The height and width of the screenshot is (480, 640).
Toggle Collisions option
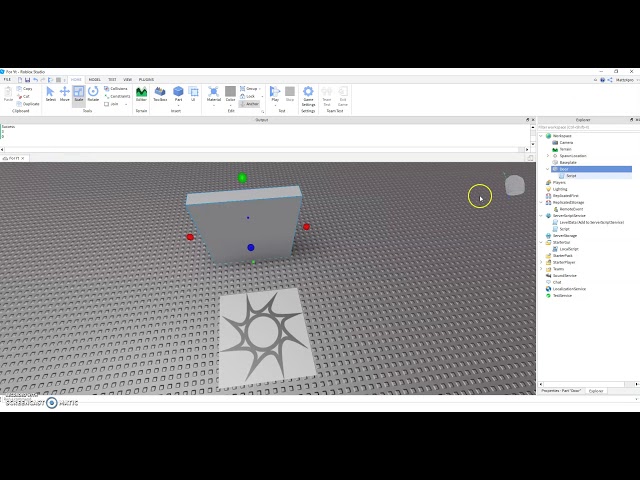[x=116, y=89]
